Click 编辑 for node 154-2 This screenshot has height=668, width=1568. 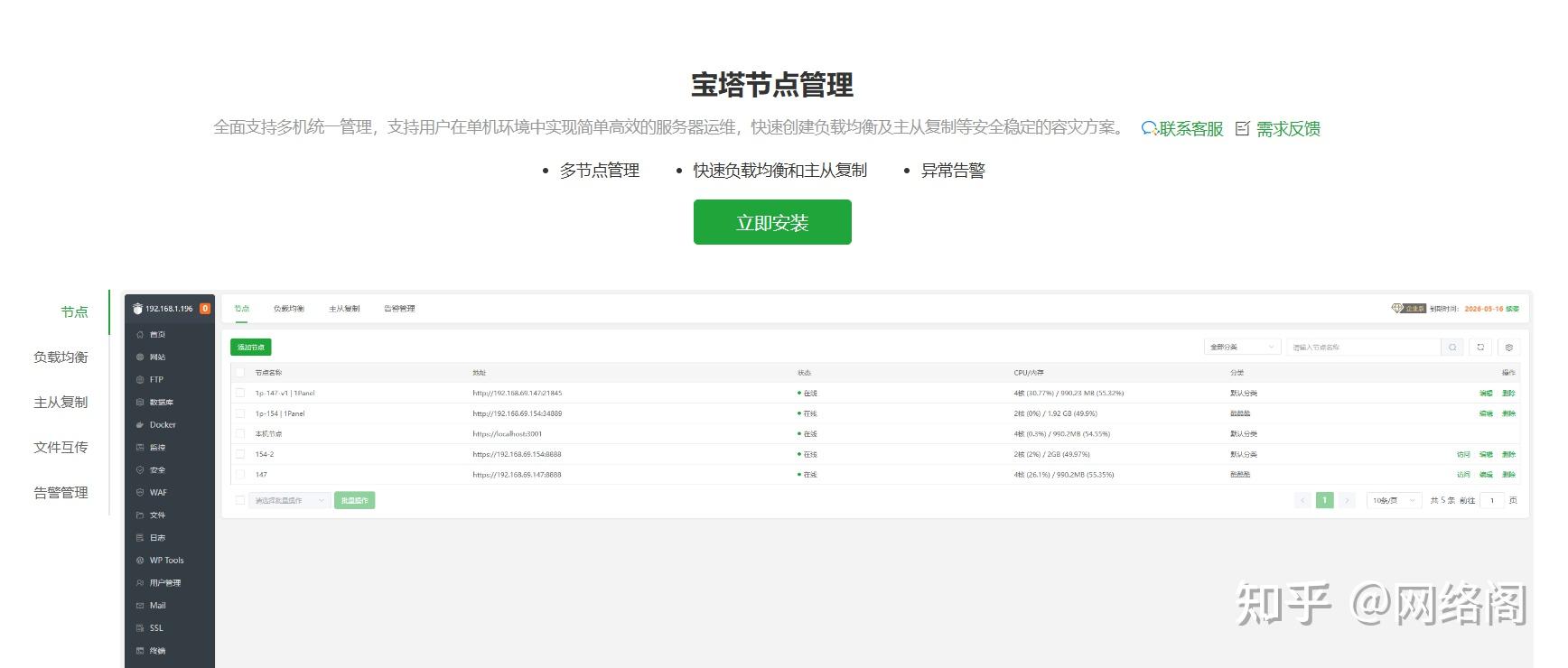click(x=1486, y=455)
